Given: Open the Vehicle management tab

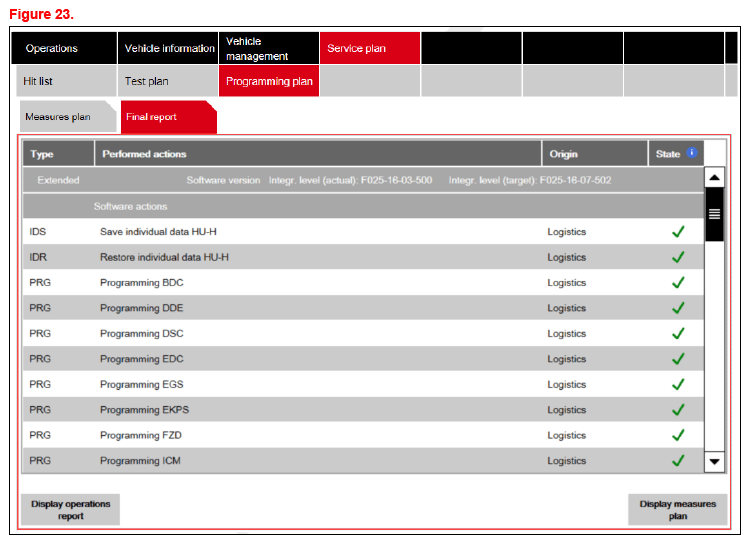Looking at the screenshot, I should click(268, 48).
